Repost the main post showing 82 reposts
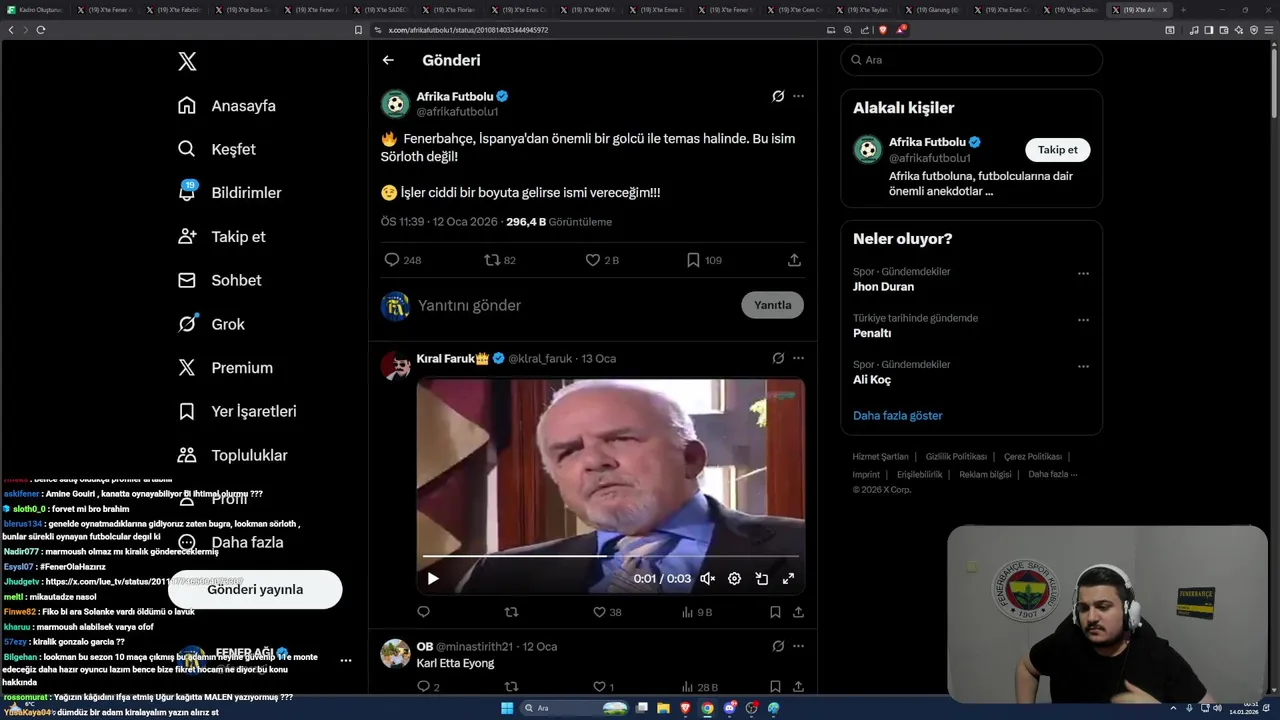This screenshot has height=720, width=1280. (x=492, y=260)
